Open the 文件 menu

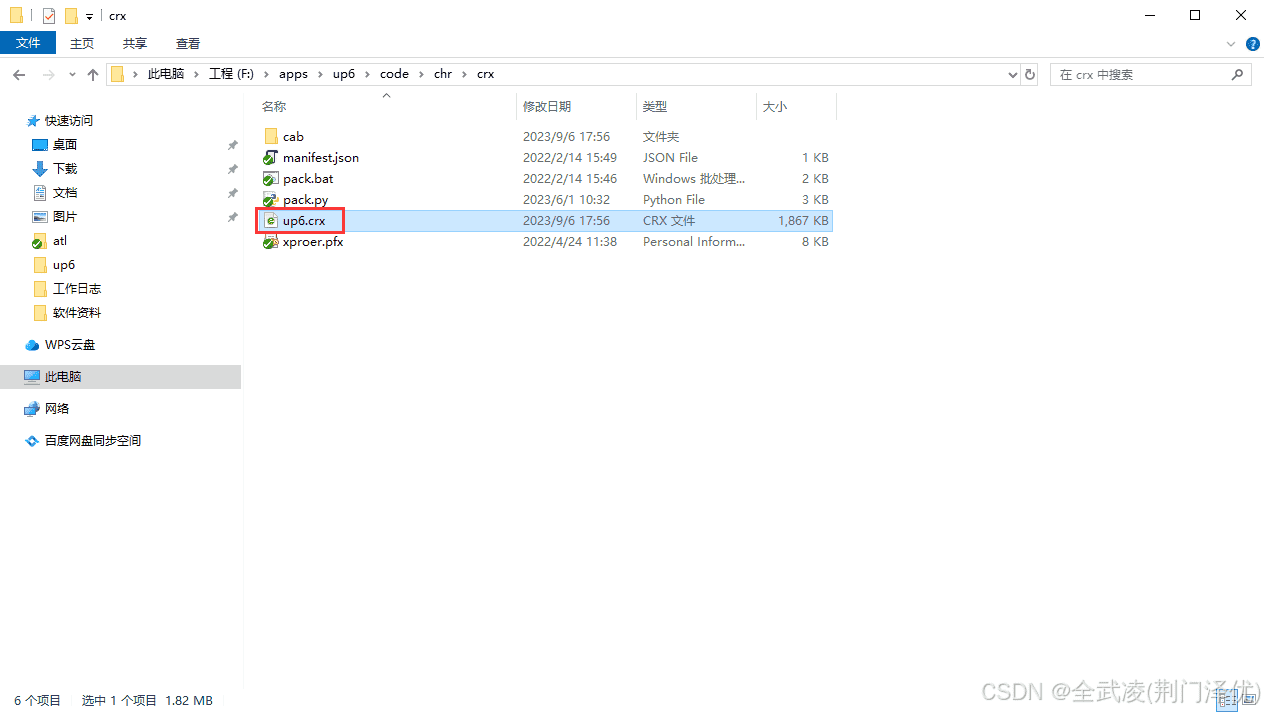click(x=28, y=43)
